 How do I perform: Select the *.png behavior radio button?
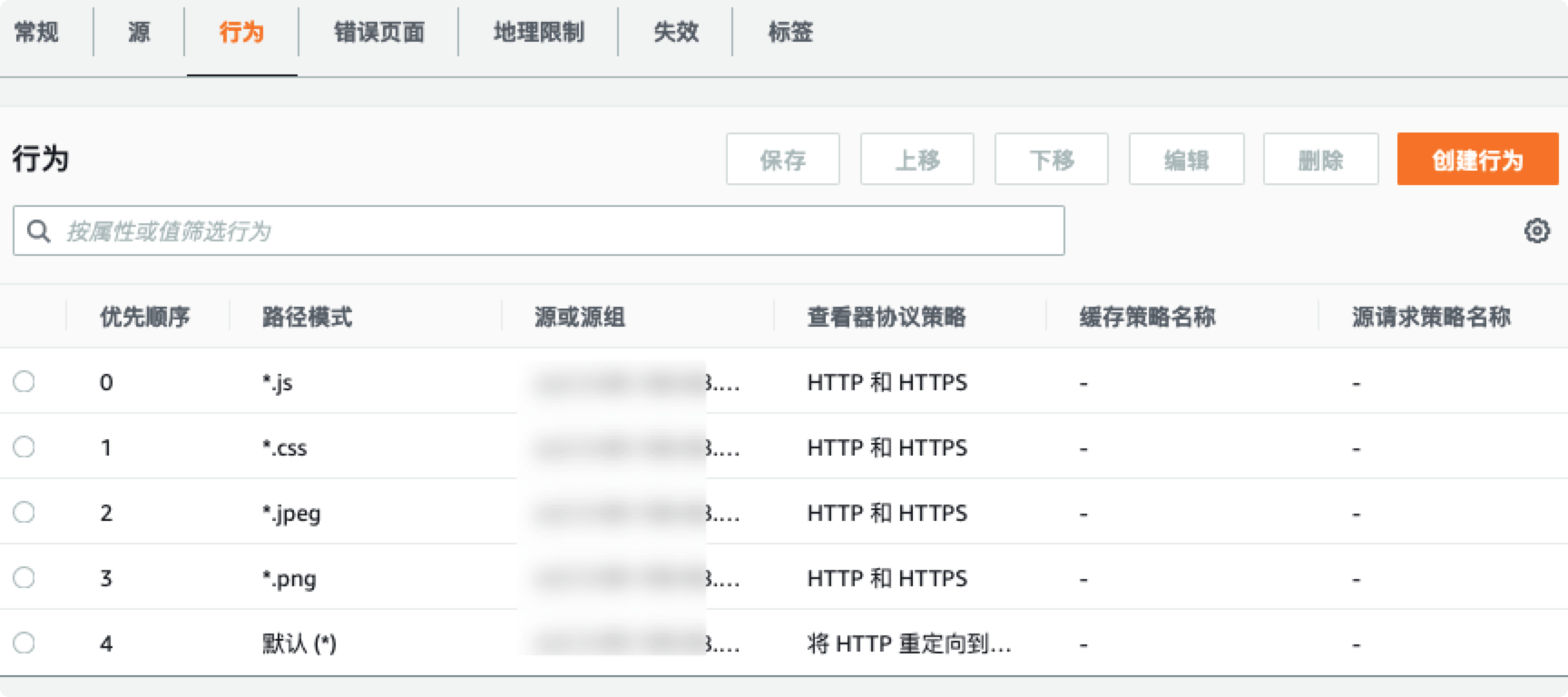click(x=24, y=577)
